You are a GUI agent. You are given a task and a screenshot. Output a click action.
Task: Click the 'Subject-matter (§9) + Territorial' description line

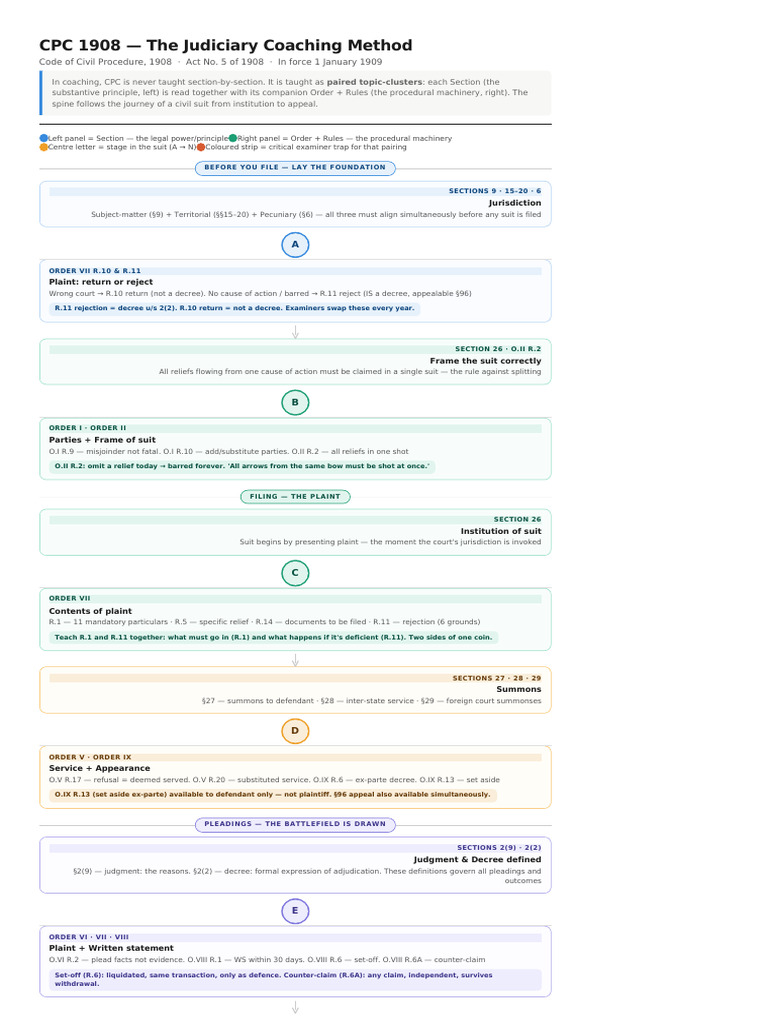click(x=316, y=214)
